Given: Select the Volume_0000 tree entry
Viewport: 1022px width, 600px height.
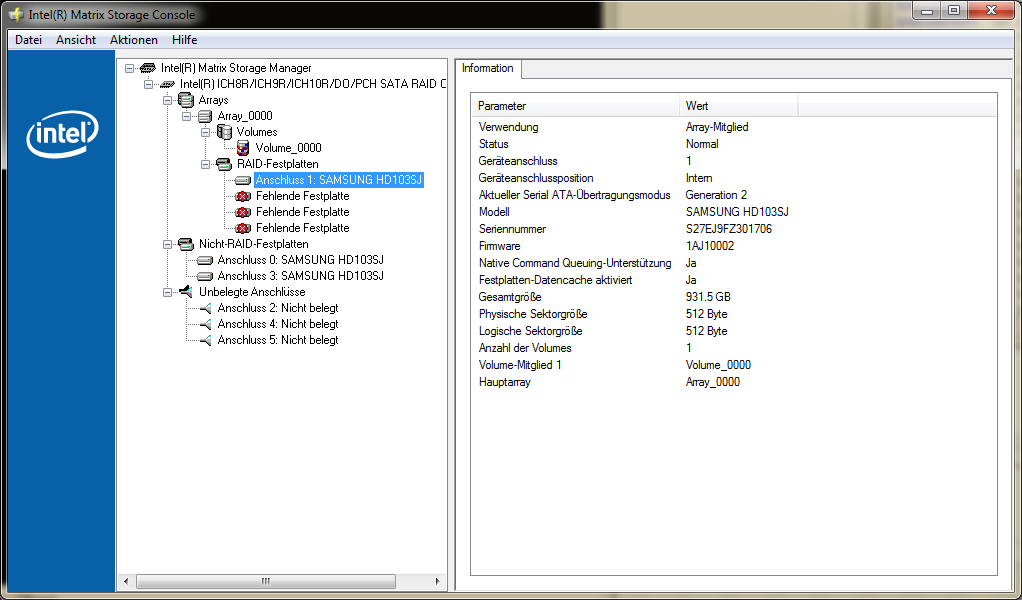Looking at the screenshot, I should (x=288, y=148).
